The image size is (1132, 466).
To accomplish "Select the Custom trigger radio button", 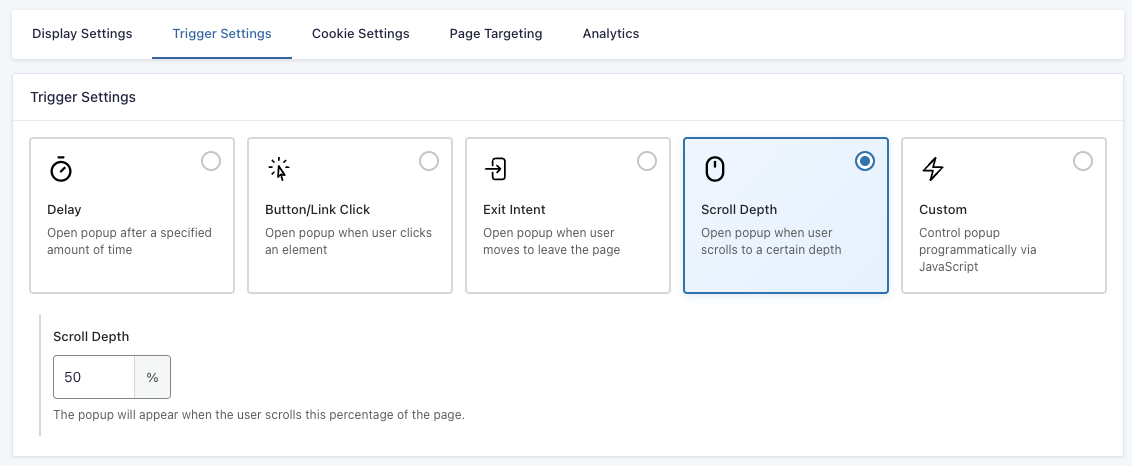I will (1083, 161).
